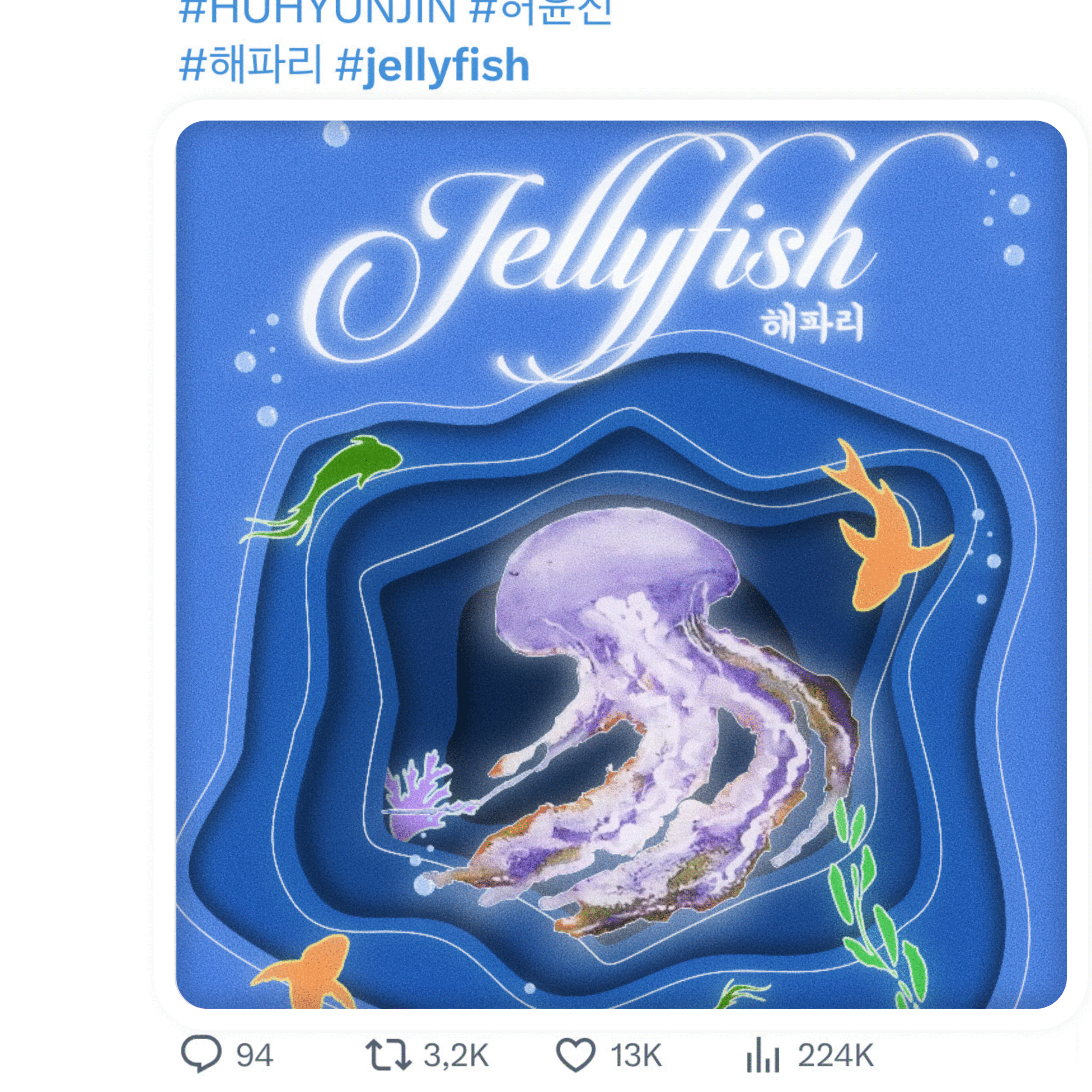Open view analytics bar chart icon
This screenshot has width=1092, height=1092.
(x=763, y=1055)
